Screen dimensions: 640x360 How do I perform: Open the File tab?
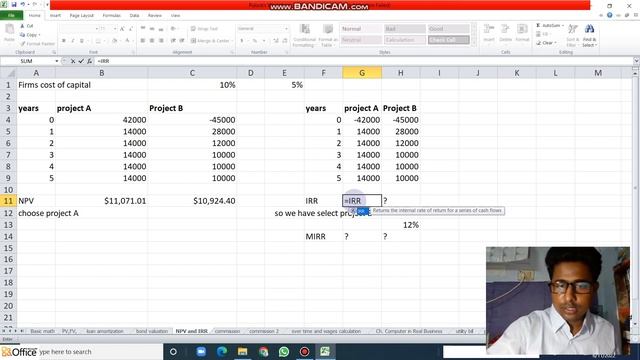[11, 16]
